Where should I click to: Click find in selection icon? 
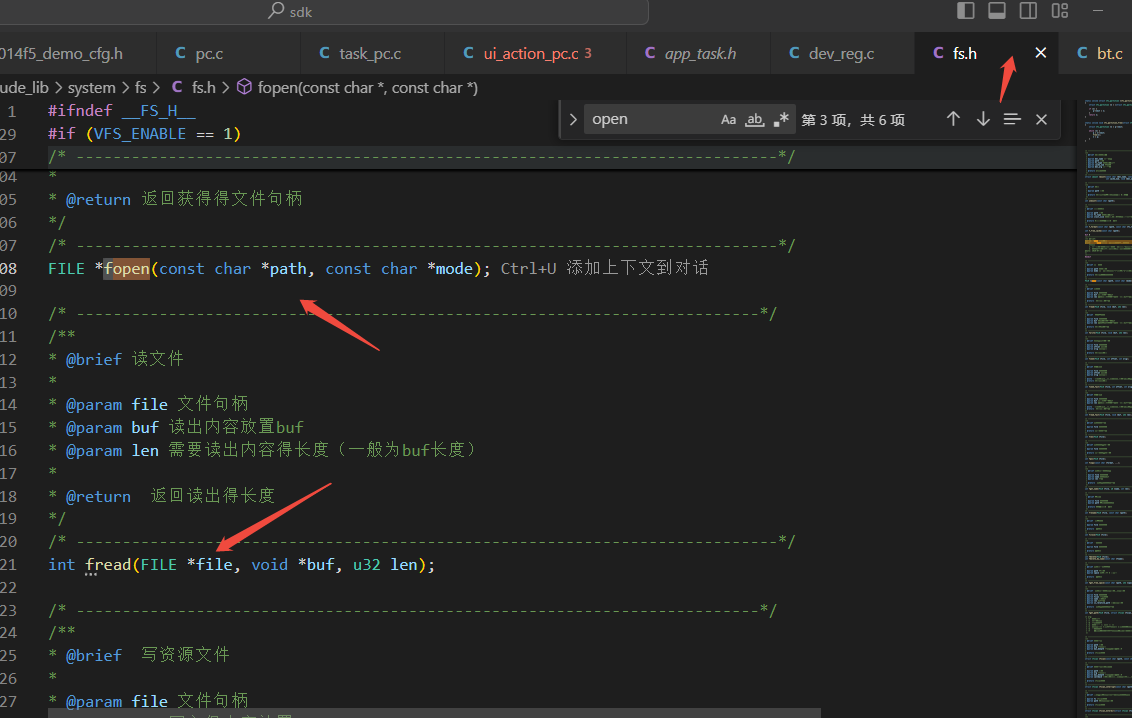[1012, 119]
